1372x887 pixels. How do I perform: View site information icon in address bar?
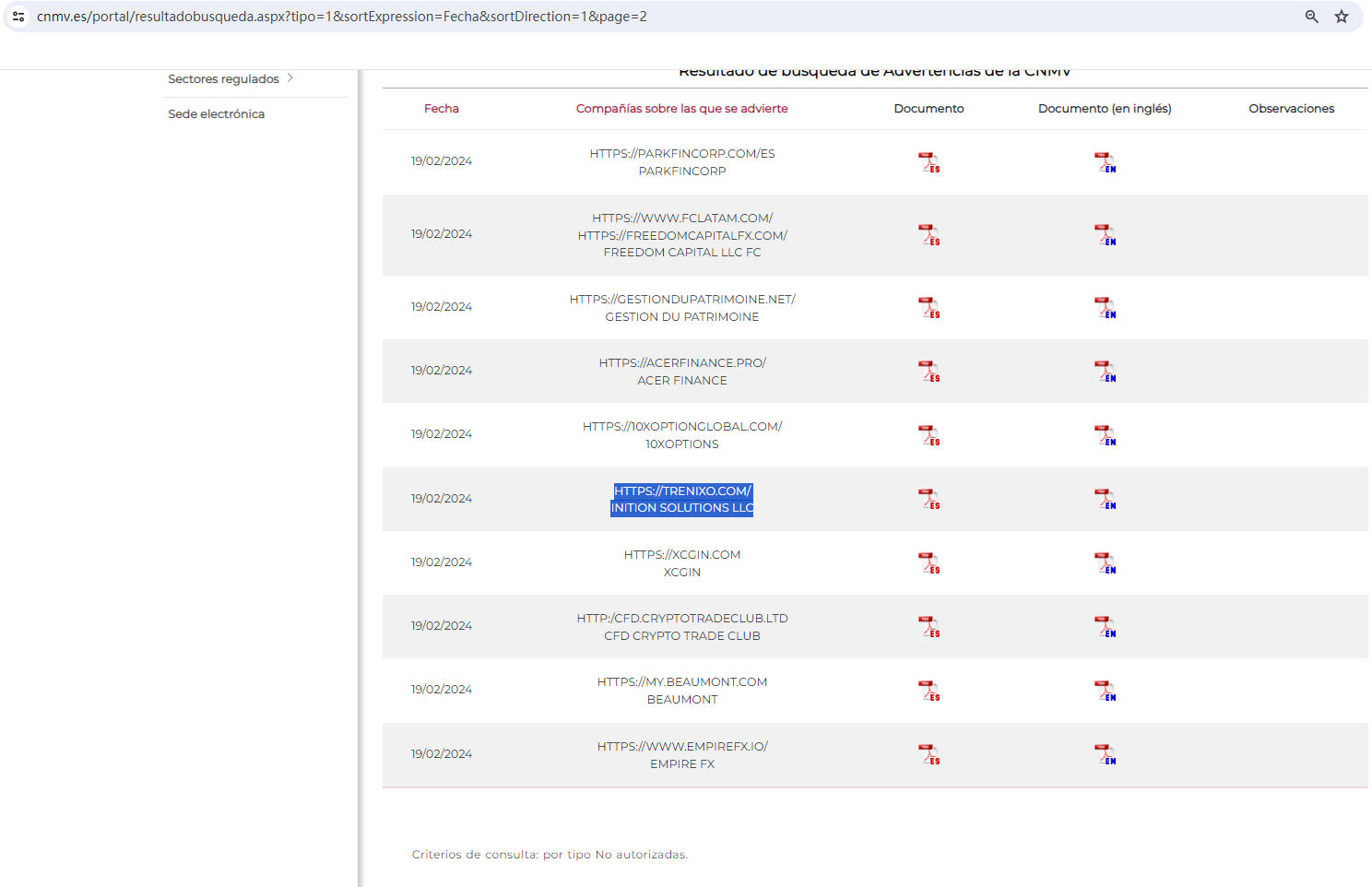tap(18, 17)
